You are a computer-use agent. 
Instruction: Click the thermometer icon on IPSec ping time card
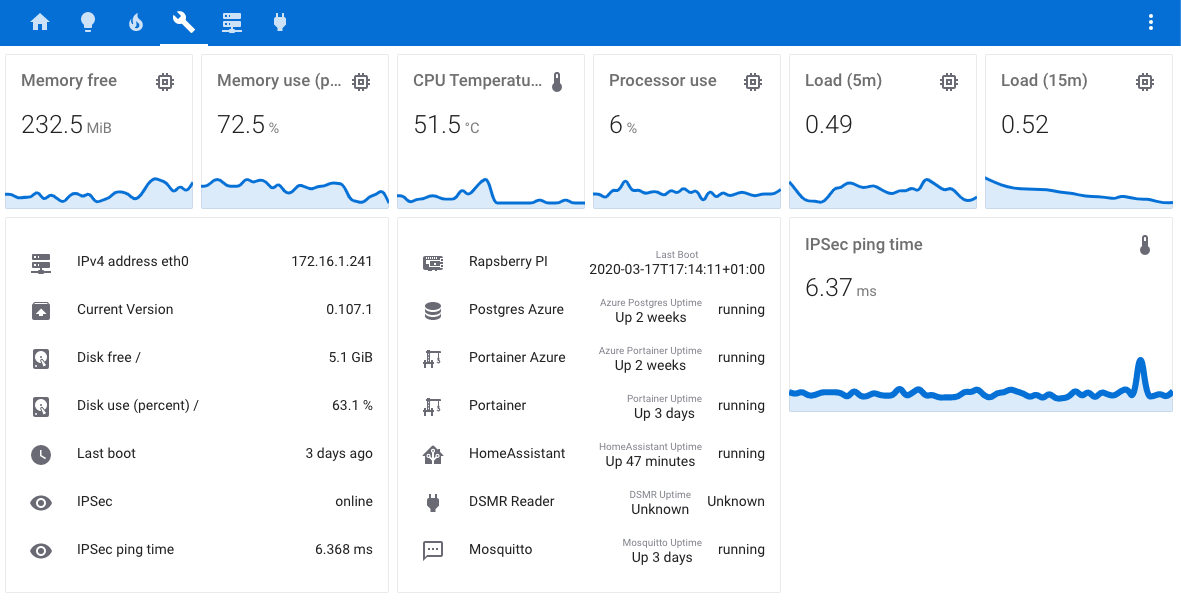pos(1146,244)
